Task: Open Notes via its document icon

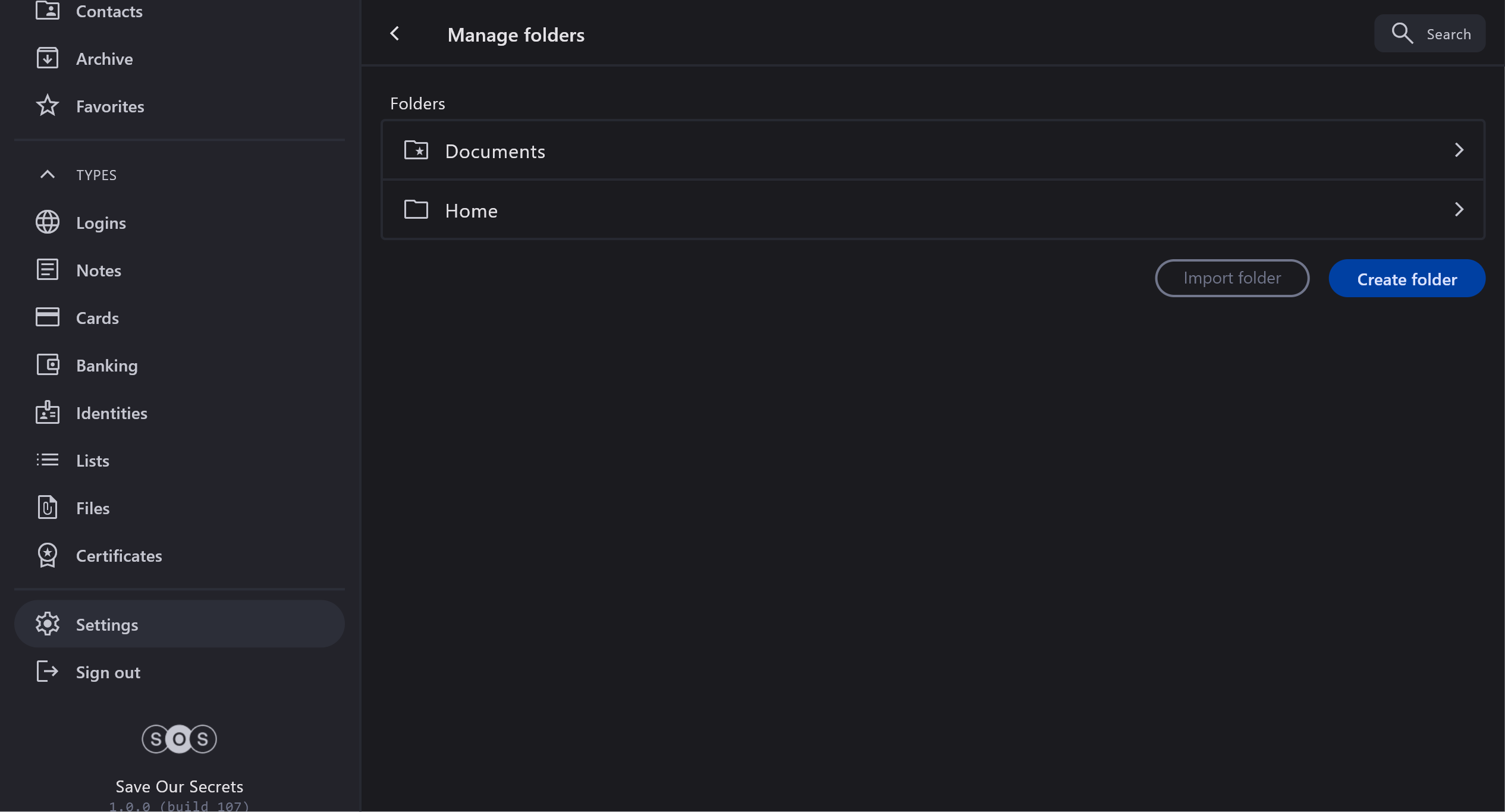Action: [47, 270]
